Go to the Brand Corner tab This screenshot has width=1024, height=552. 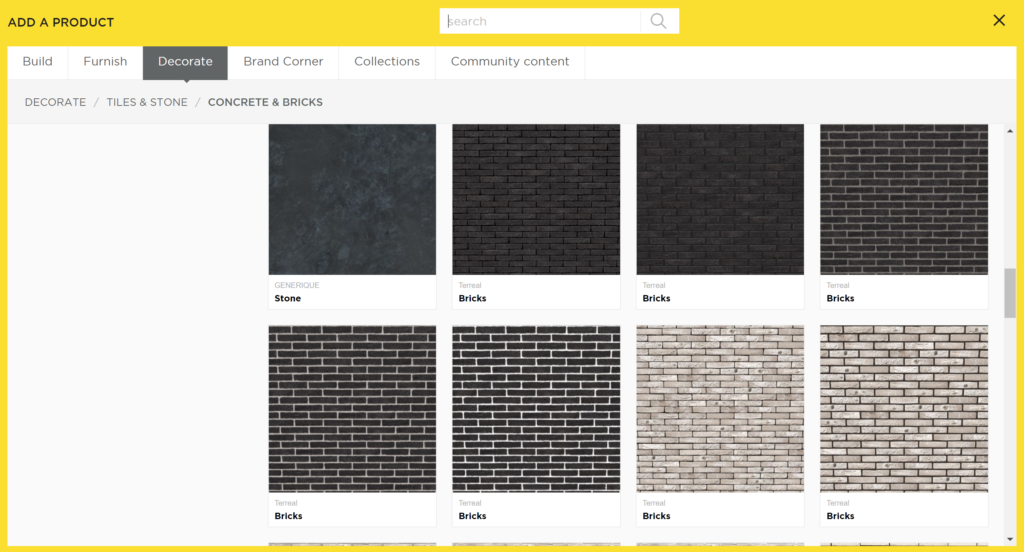coord(283,62)
